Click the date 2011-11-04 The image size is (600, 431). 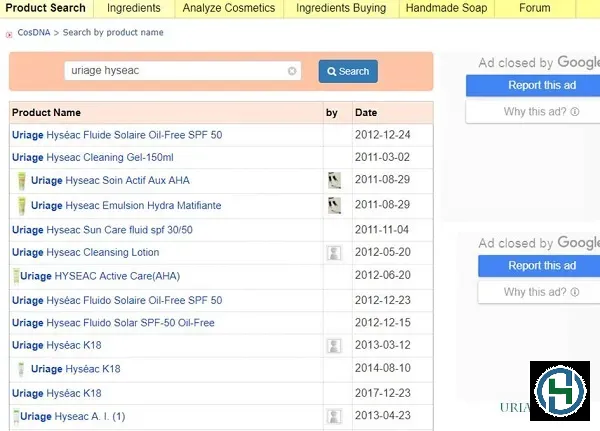click(382, 230)
